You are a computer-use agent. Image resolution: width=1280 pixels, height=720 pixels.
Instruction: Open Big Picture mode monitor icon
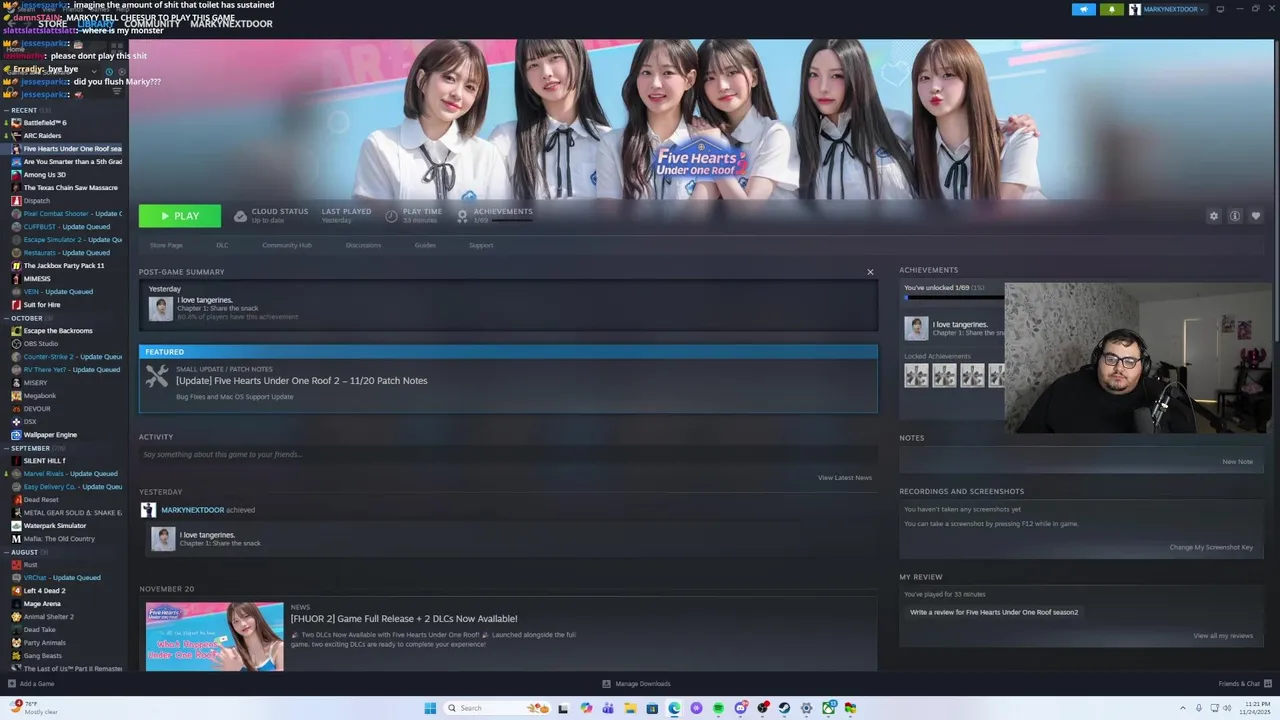pos(1220,9)
